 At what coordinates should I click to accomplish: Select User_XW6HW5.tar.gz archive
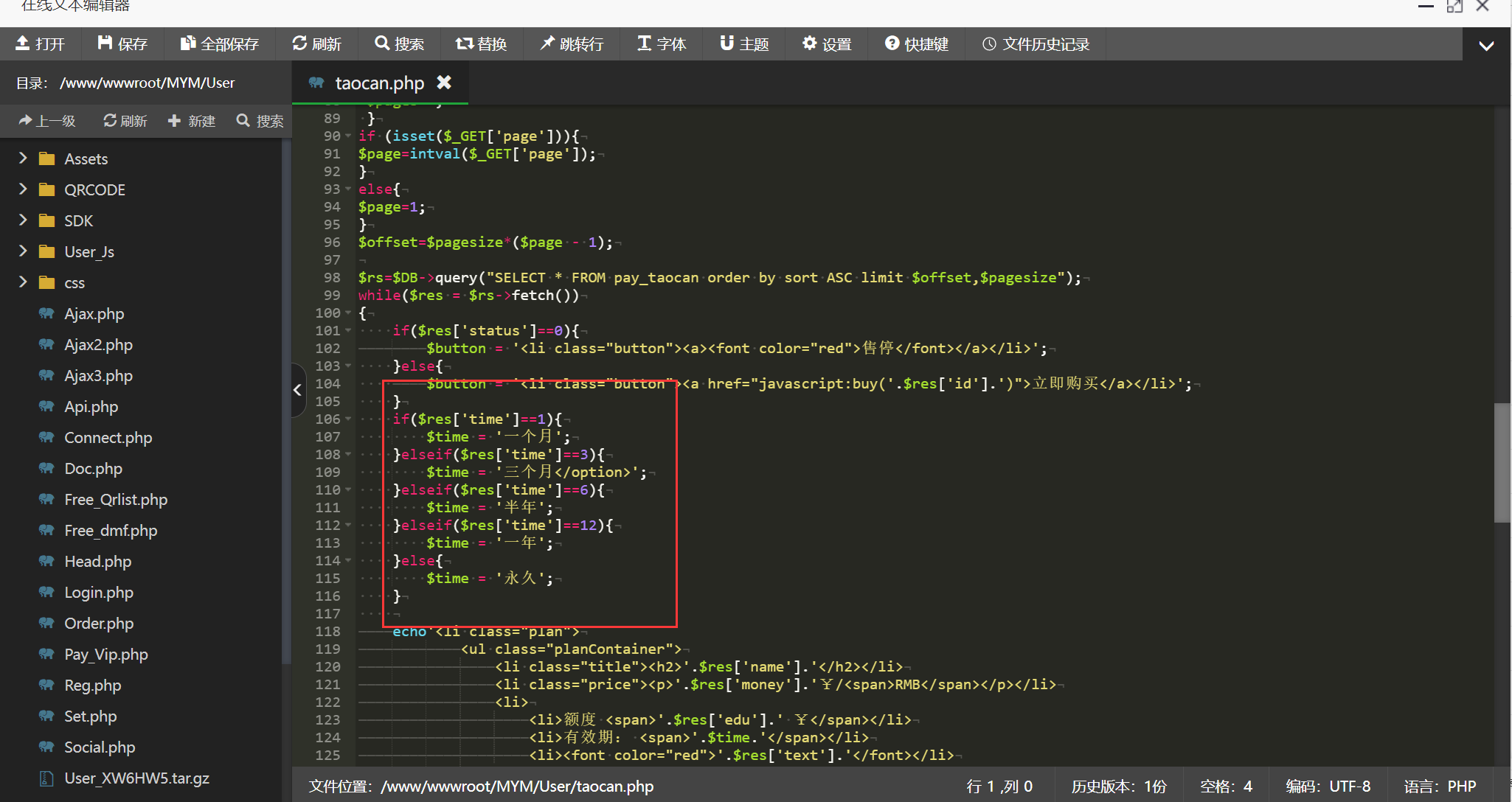(136, 778)
